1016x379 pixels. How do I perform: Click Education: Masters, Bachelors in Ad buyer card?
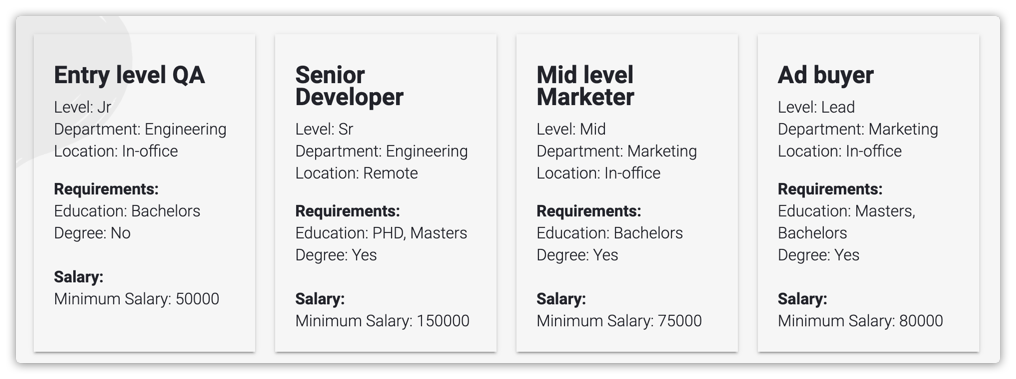(846, 222)
